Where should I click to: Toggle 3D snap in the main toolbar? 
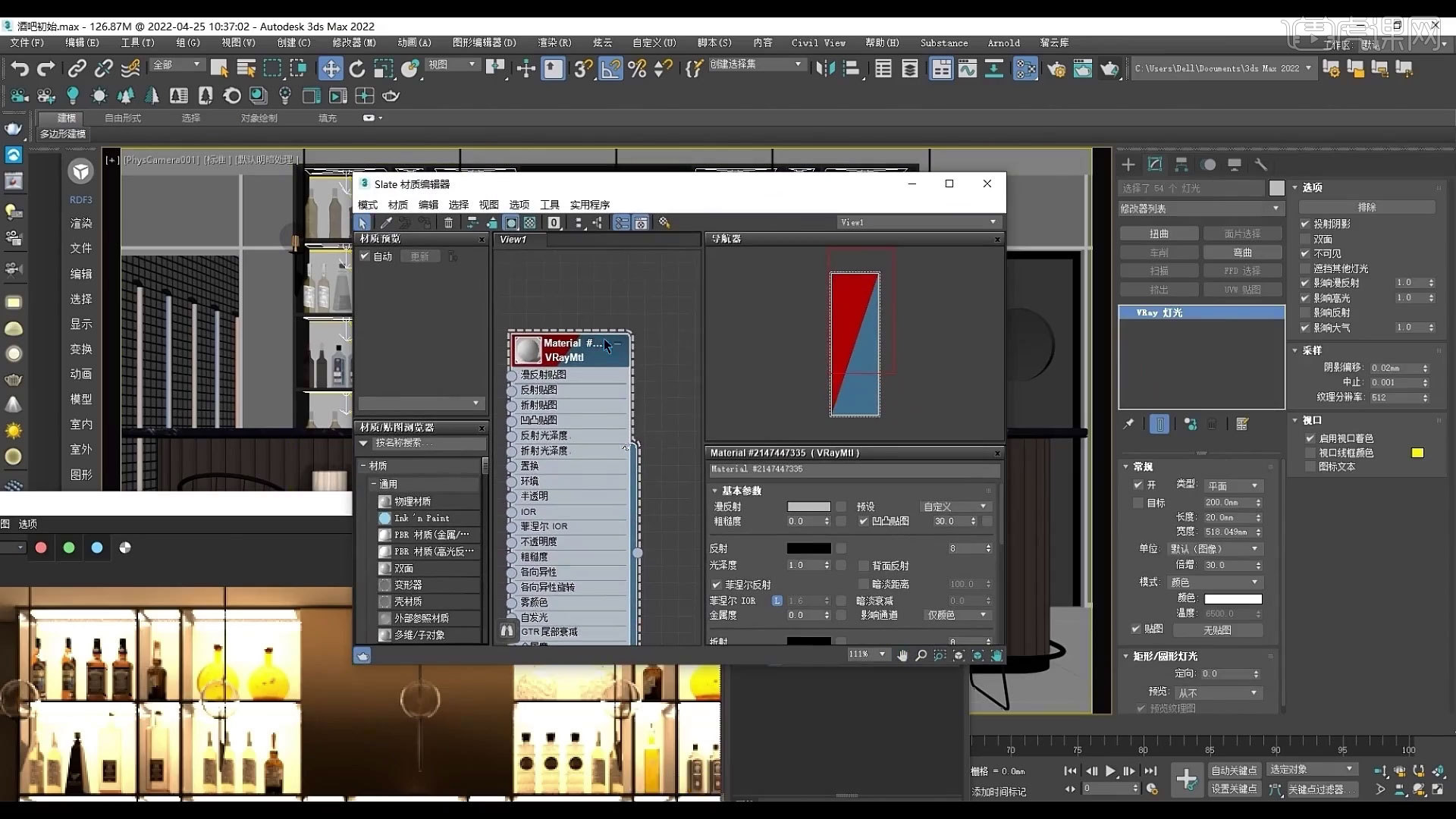pos(582,69)
